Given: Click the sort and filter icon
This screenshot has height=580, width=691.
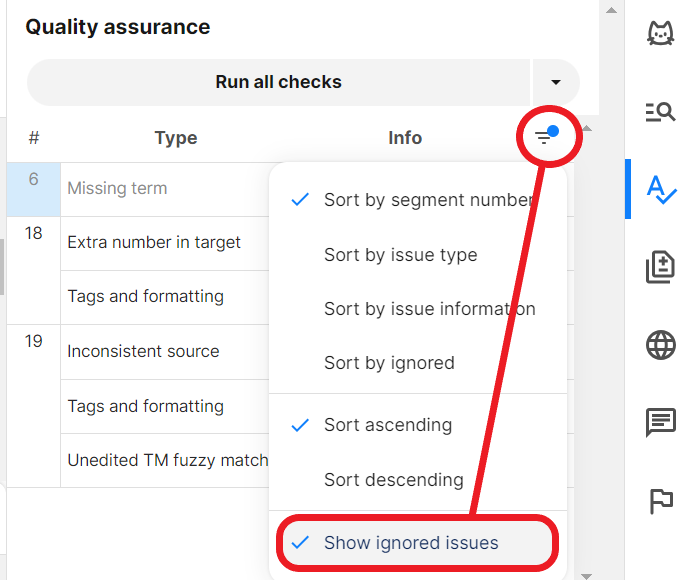Looking at the screenshot, I should [546, 137].
